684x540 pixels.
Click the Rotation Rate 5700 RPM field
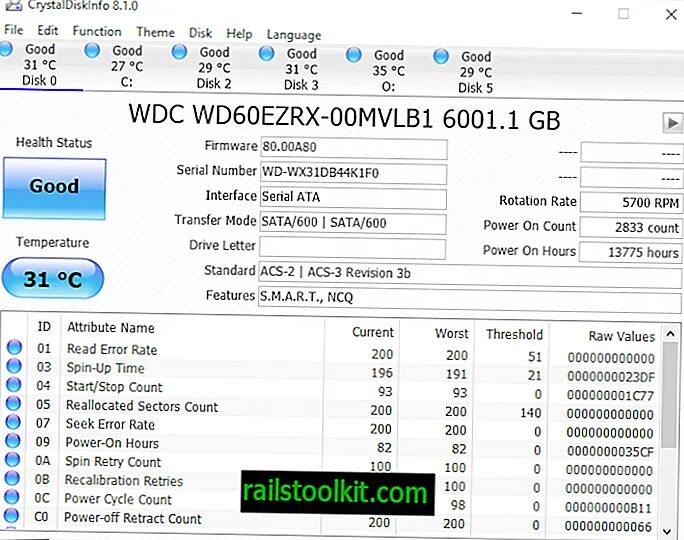631,202
